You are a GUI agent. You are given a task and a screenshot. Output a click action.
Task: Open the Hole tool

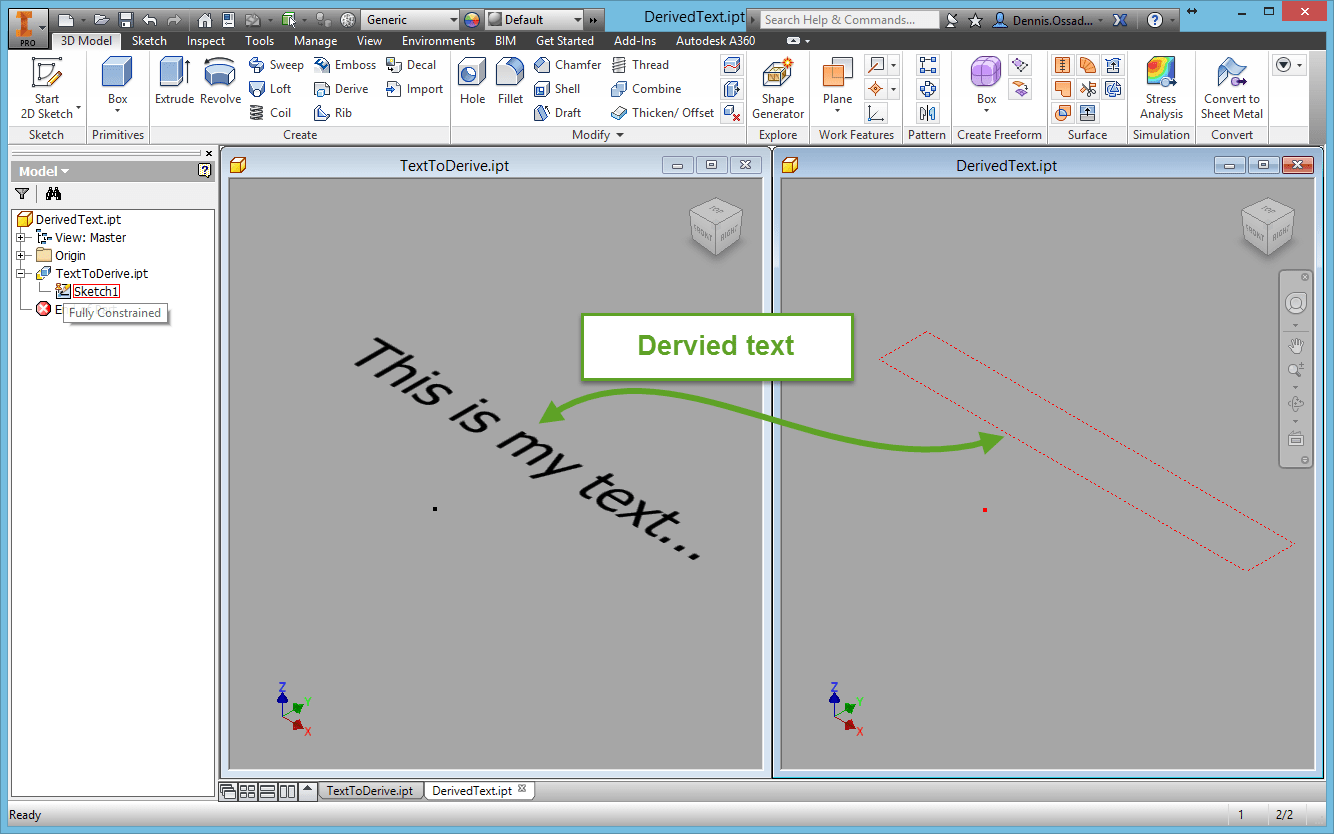coord(471,80)
